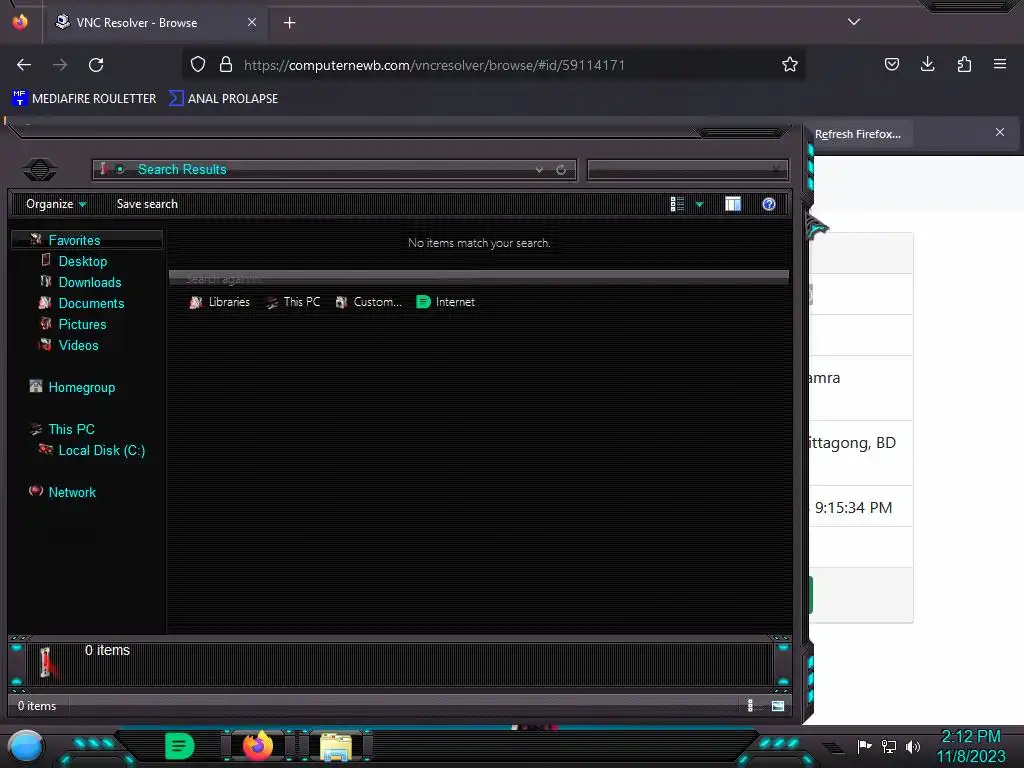The image size is (1024, 768).
Task: Open the Firefox extensions icon
Action: coord(964,64)
